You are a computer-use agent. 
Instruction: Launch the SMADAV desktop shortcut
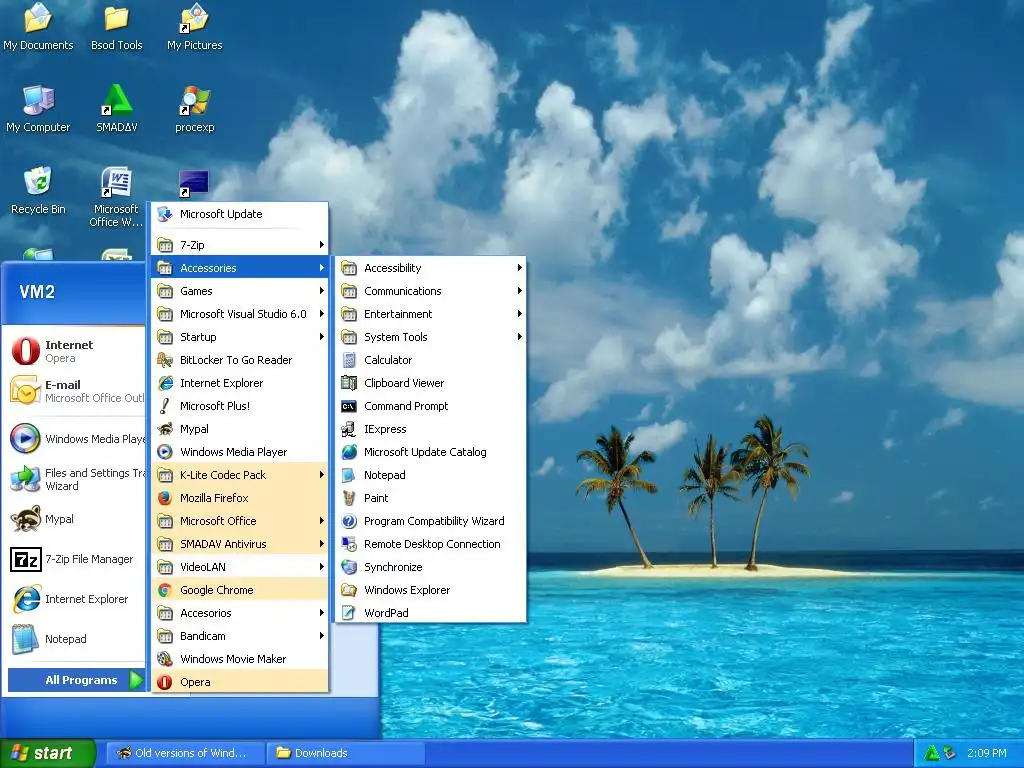(x=116, y=109)
